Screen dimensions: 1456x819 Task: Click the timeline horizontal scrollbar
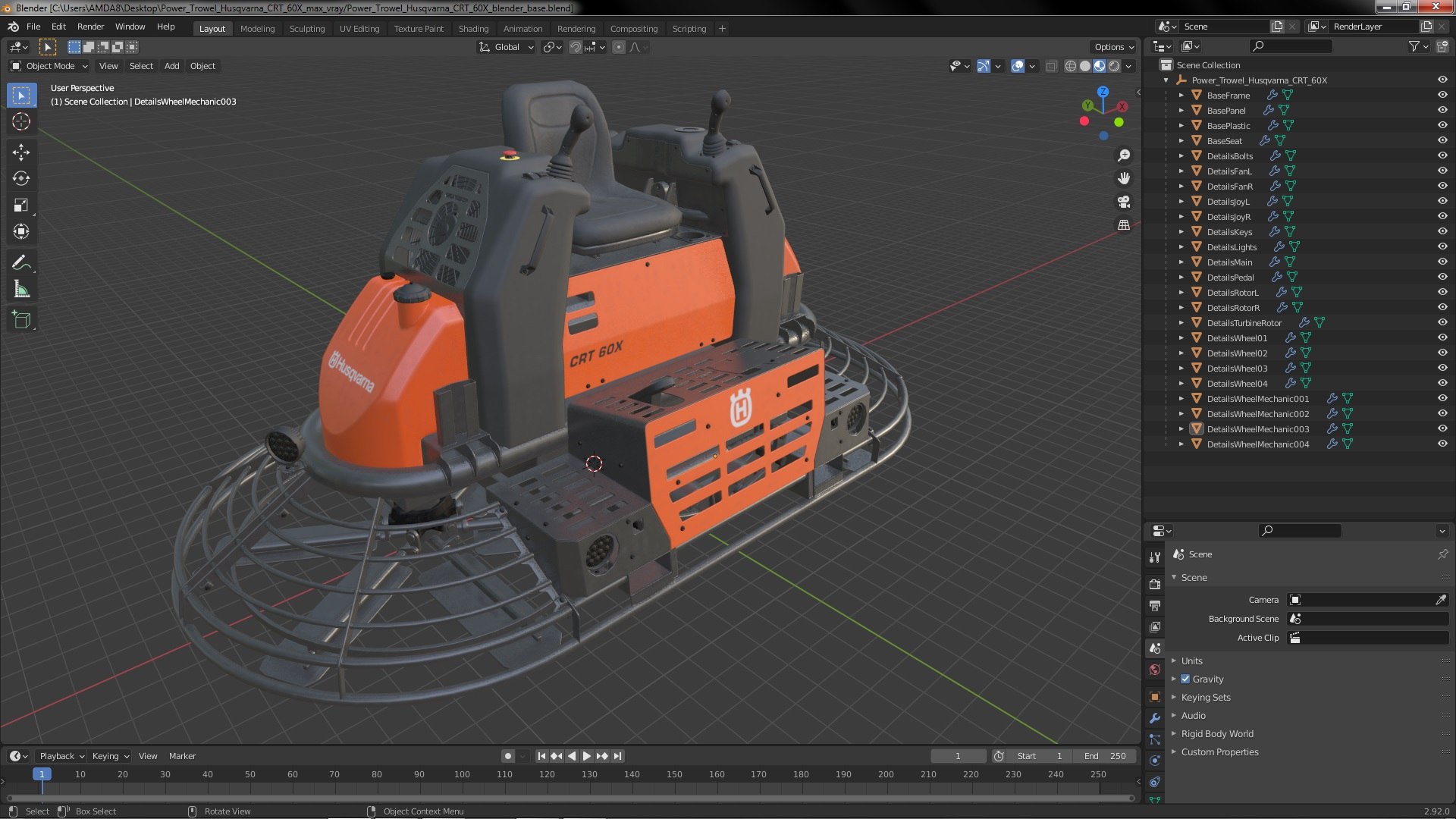570,798
